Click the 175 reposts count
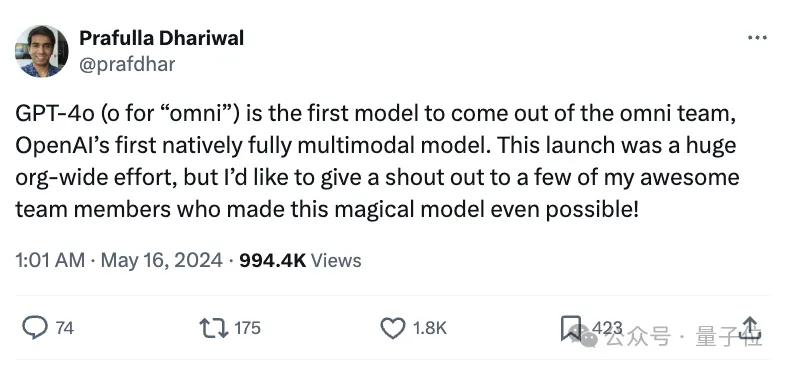 [247, 328]
